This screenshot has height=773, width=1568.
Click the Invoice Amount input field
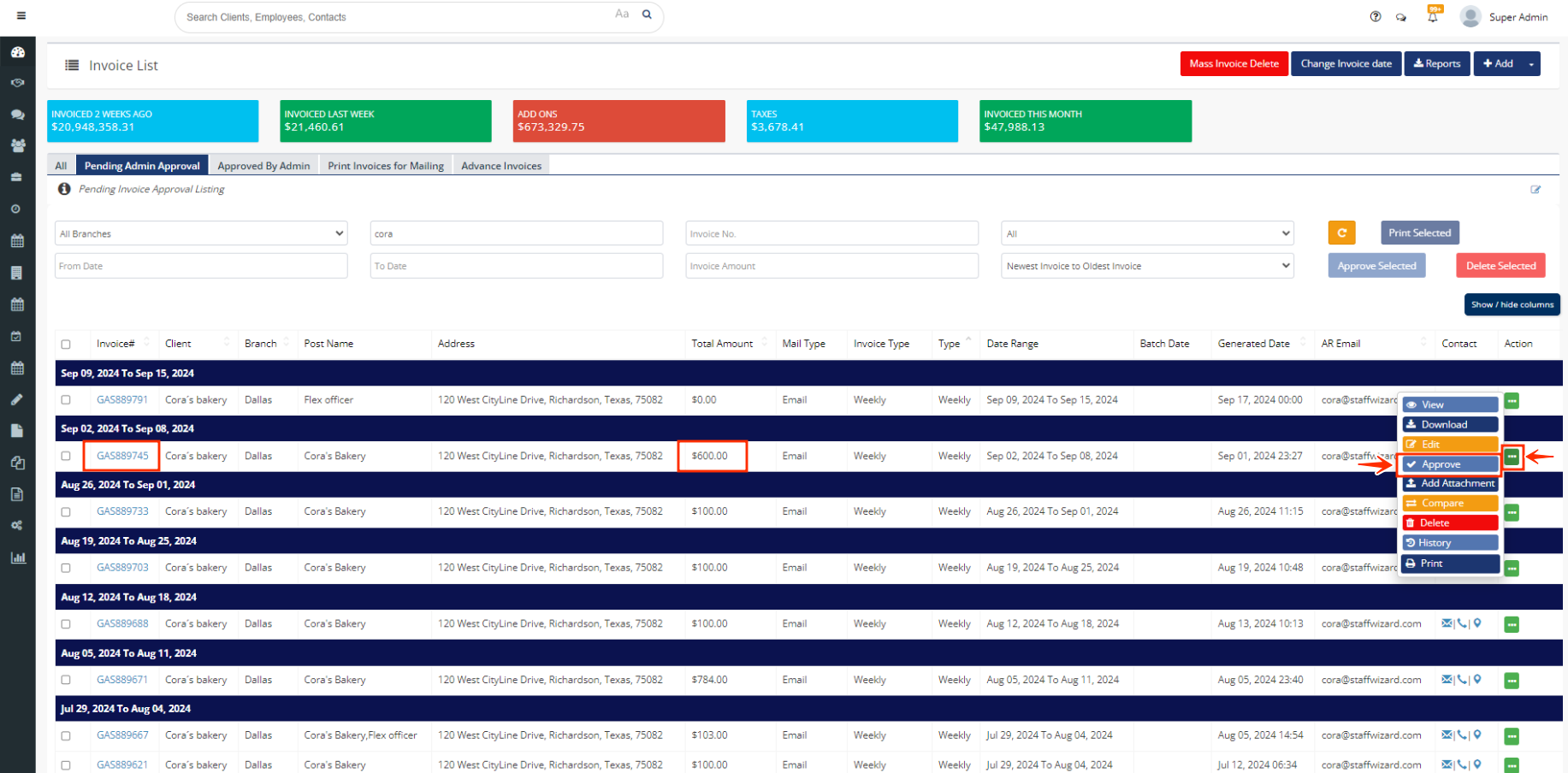(831, 266)
